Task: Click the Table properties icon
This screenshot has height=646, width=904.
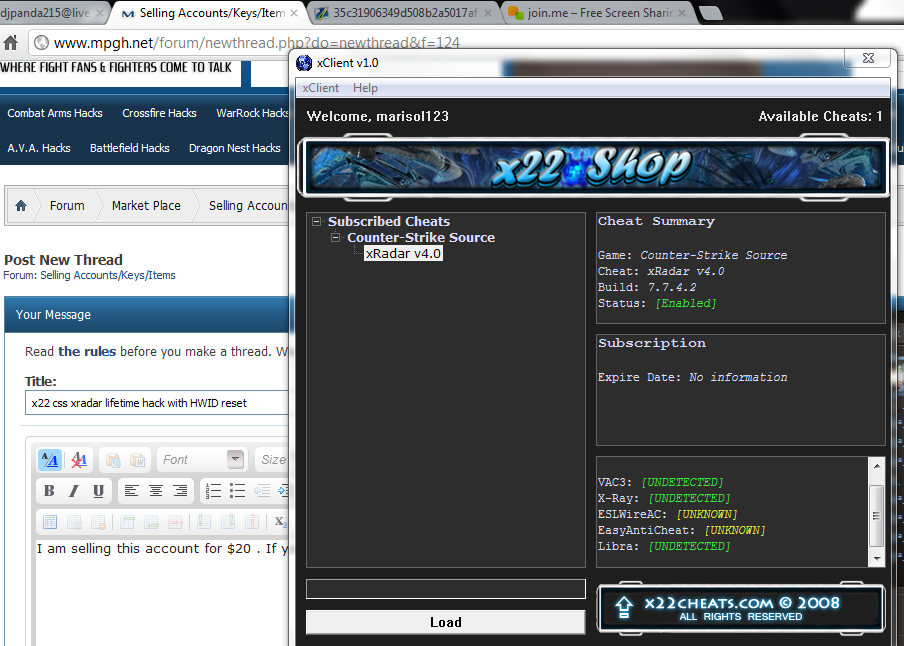Action: click(74, 522)
